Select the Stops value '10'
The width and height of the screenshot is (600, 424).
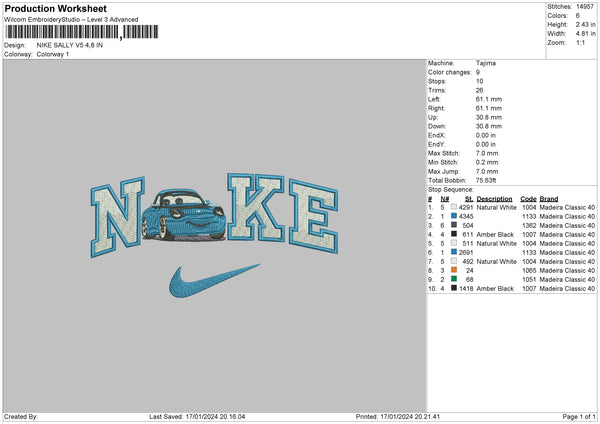479,81
